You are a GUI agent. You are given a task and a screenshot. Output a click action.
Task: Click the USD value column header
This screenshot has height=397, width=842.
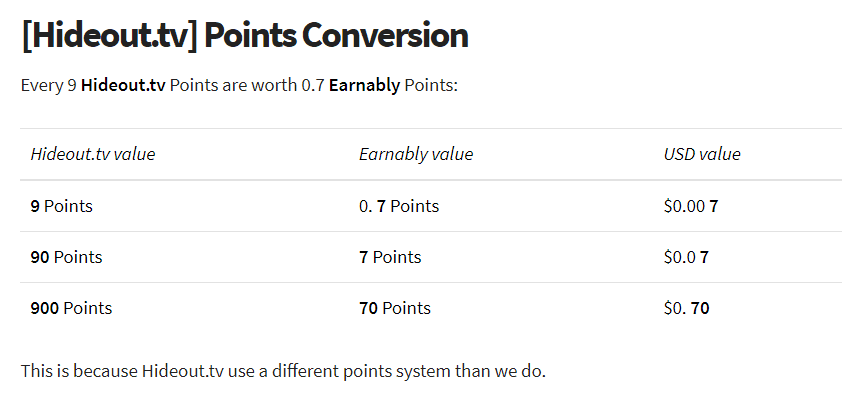(x=702, y=154)
